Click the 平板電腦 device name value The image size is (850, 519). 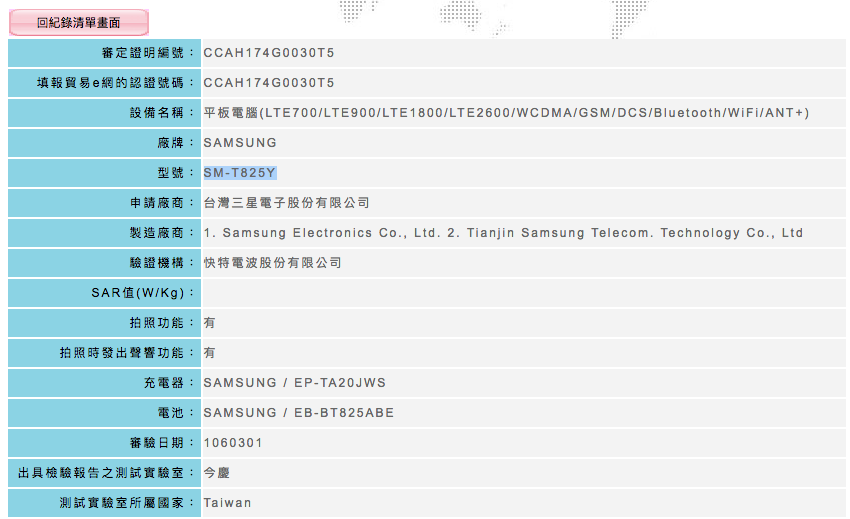[506, 113]
